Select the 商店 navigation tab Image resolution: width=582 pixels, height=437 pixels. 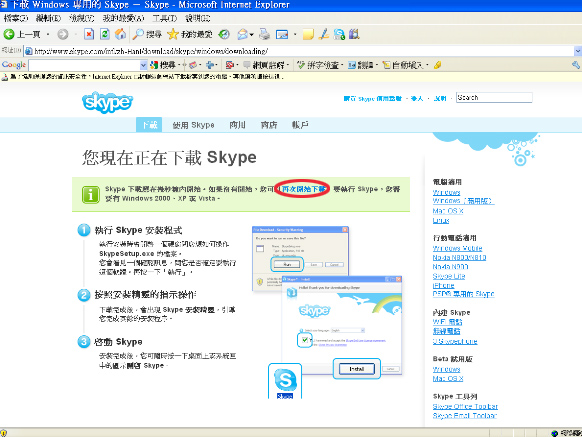(x=269, y=125)
